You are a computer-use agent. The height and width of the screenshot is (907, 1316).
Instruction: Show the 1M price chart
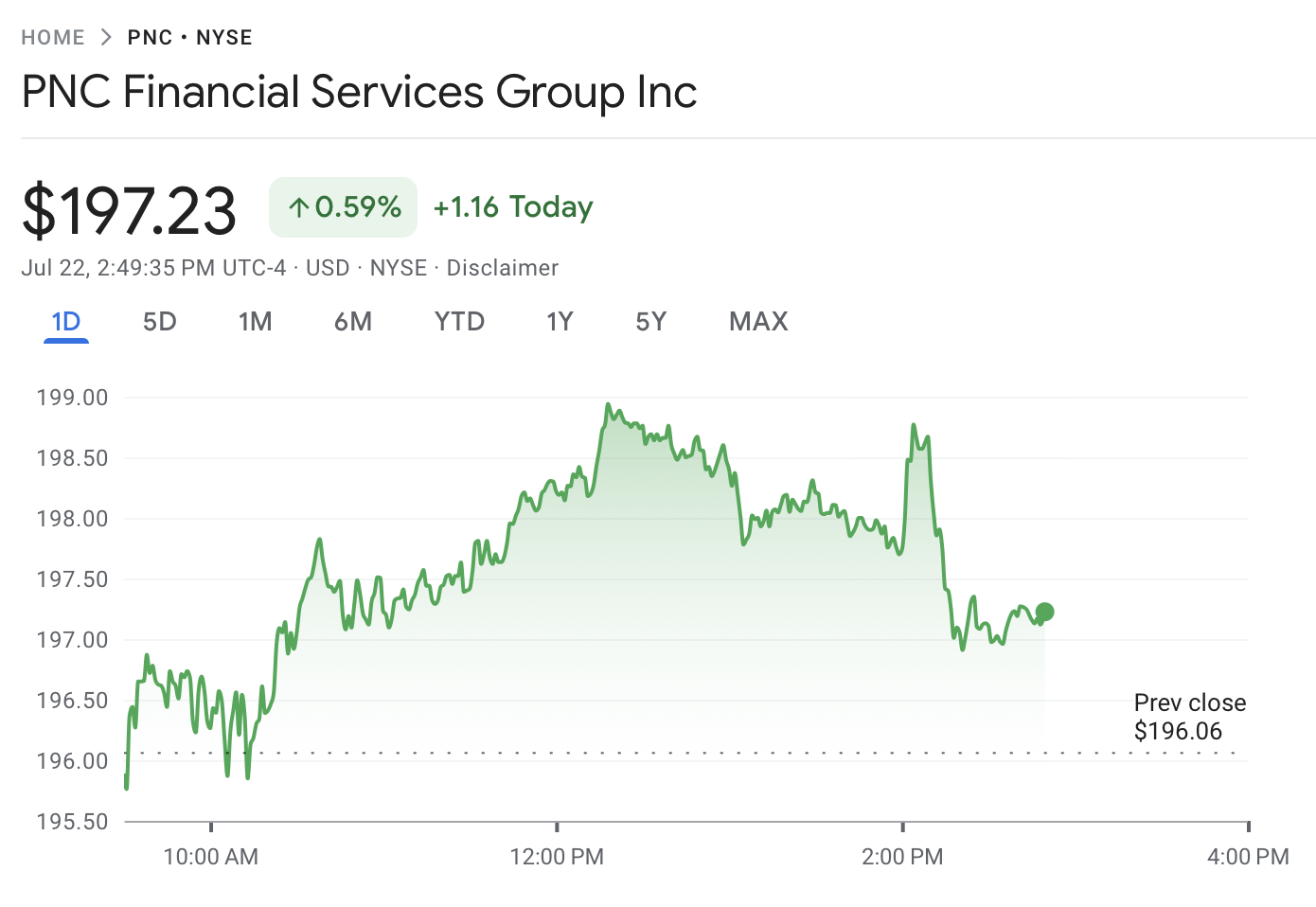(255, 322)
